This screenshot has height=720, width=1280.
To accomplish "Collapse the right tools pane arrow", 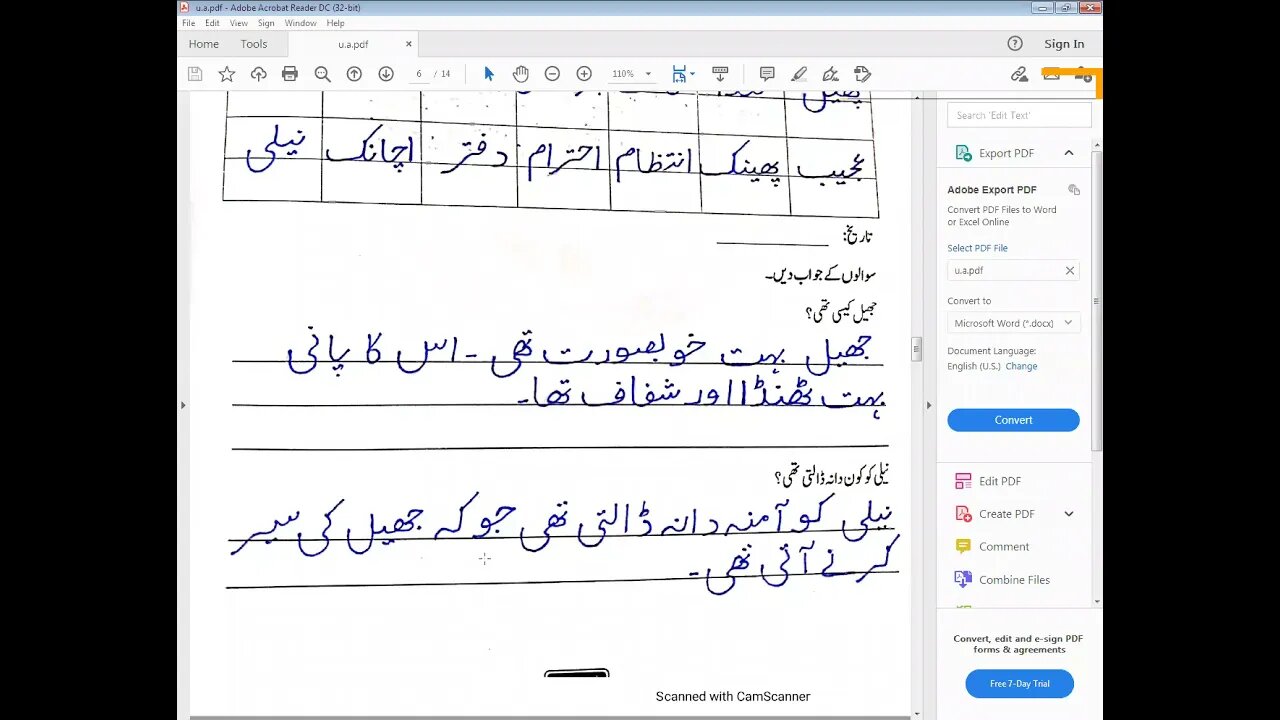I will click(928, 405).
